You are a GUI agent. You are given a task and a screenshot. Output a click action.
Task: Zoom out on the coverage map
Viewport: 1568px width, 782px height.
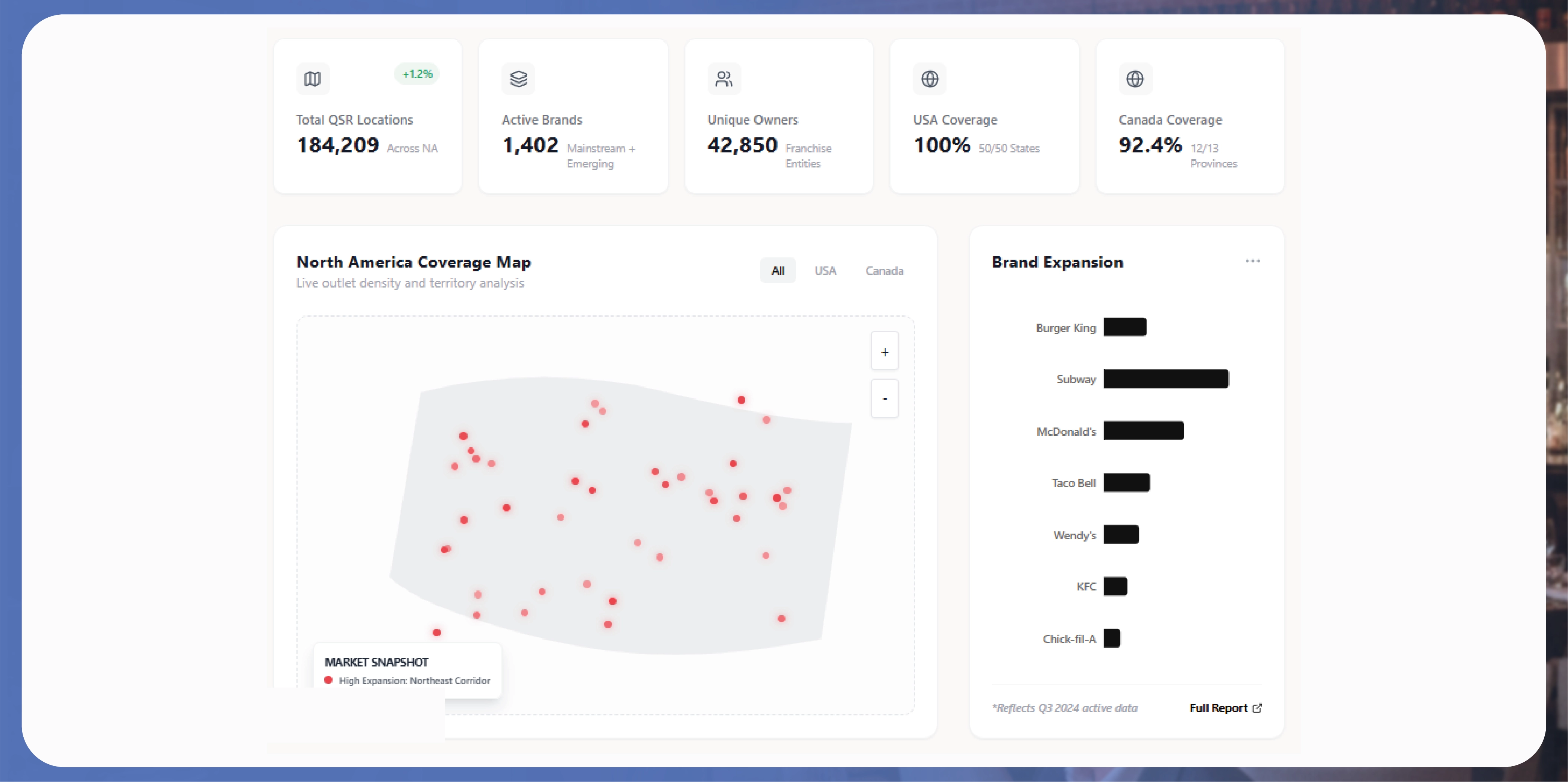tap(884, 398)
